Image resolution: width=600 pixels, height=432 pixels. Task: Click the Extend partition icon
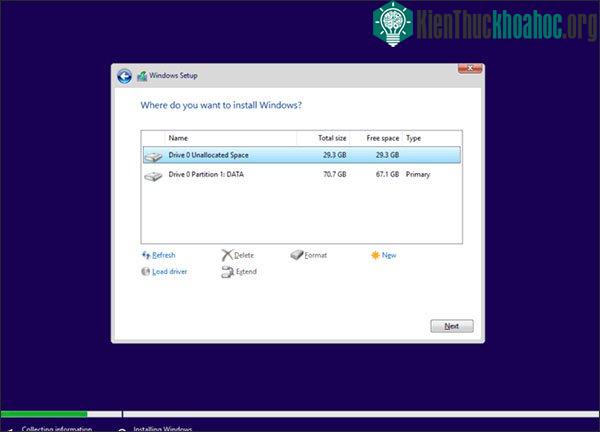click(228, 272)
